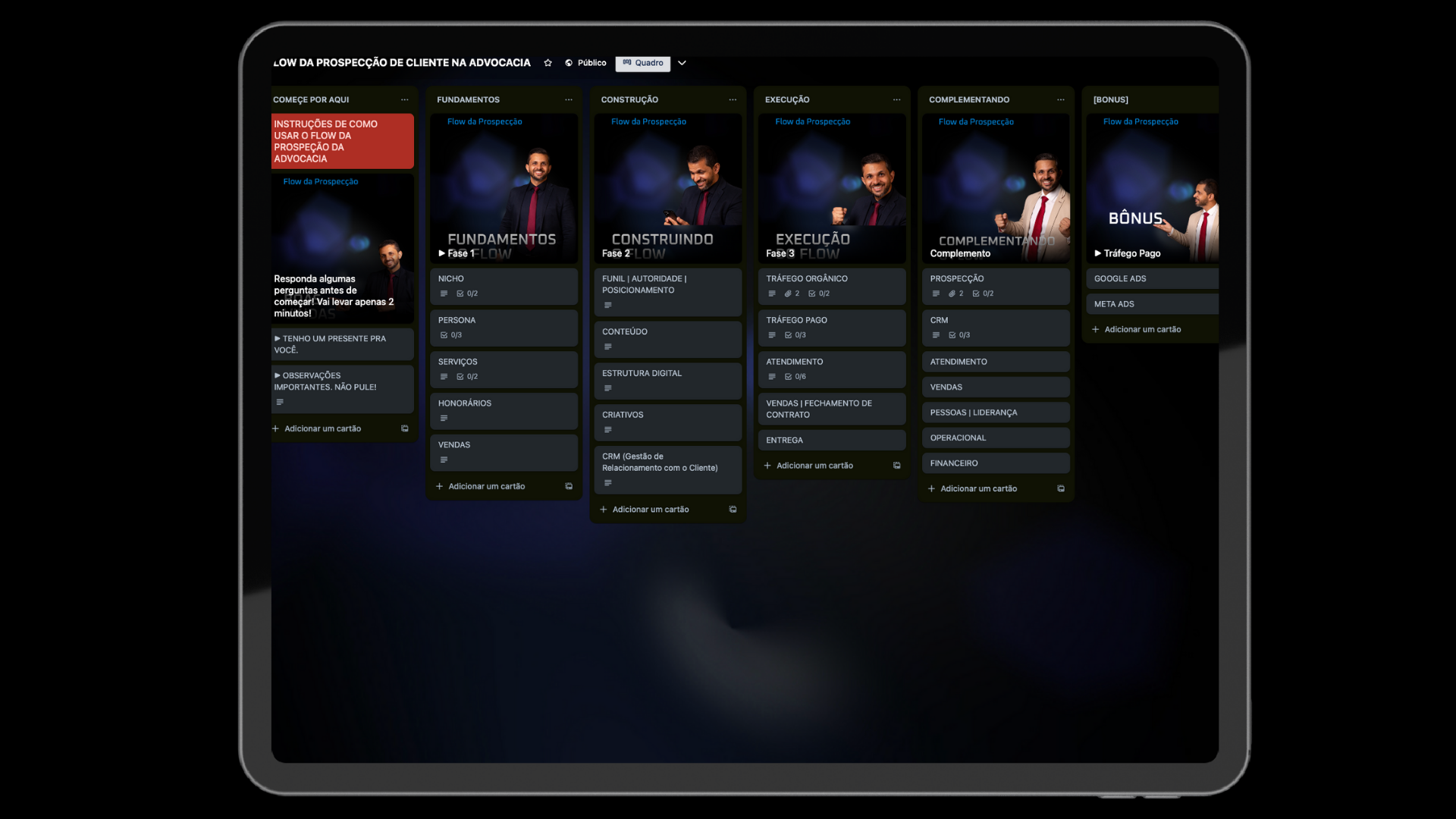Click Adicionar um cartão under CONSTRUÇÃO
Image resolution: width=1456 pixels, height=819 pixels.
650,510
